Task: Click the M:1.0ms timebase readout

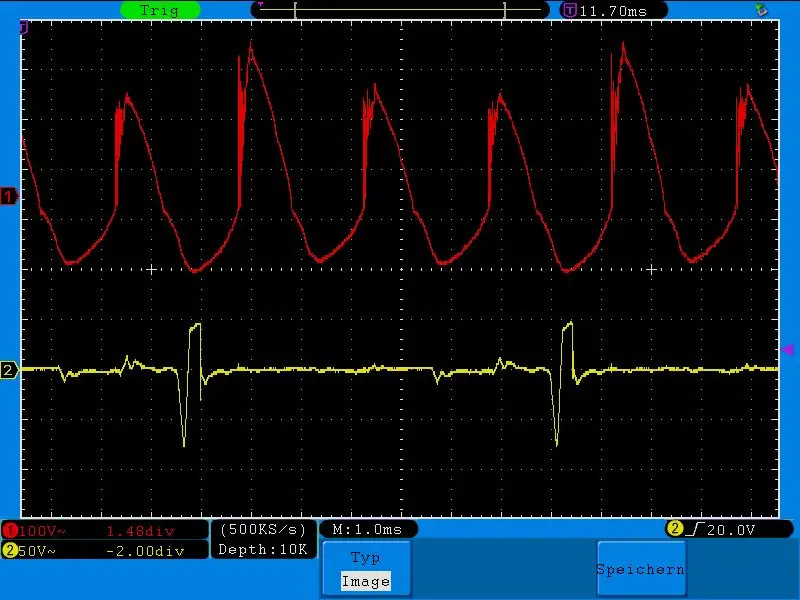Action: (x=366, y=529)
